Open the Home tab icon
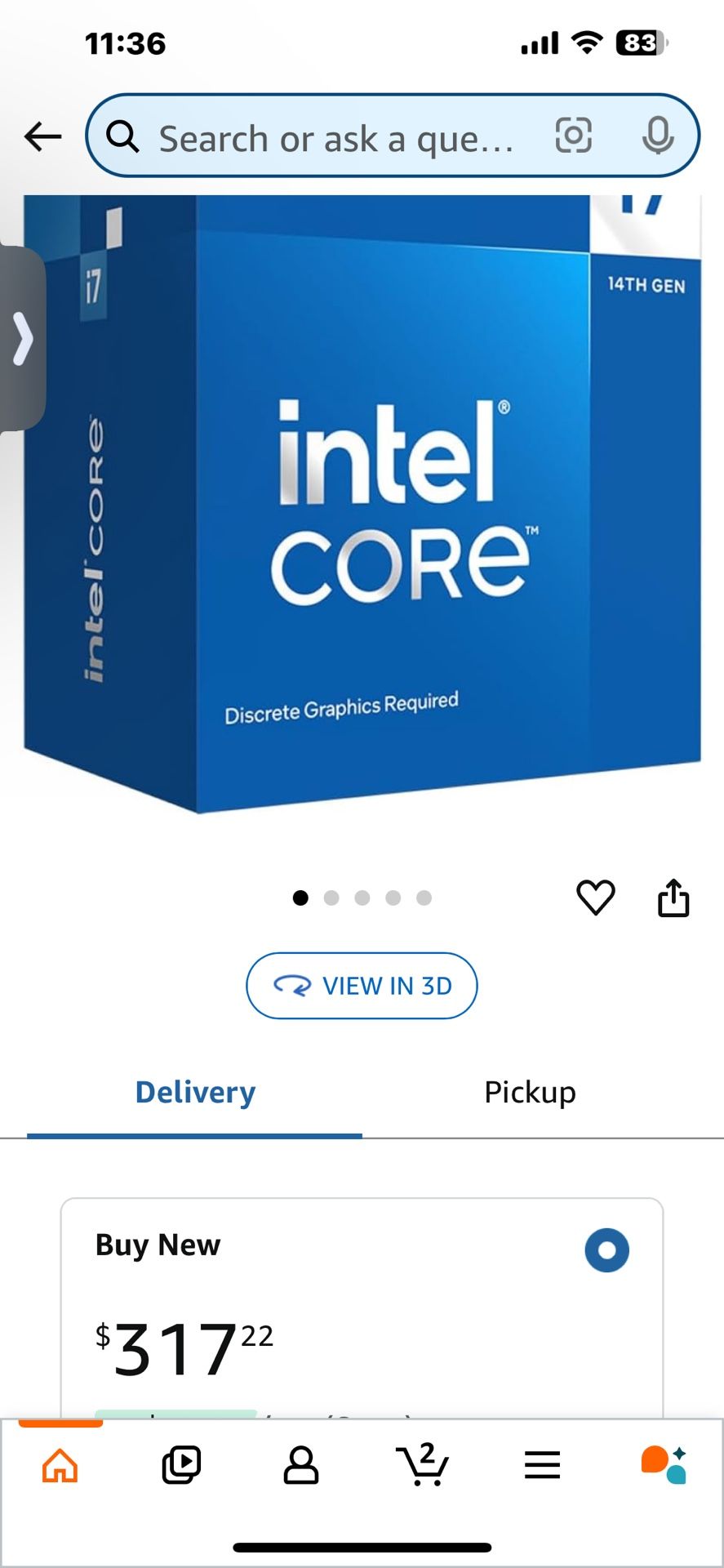724x1568 pixels. (60, 1465)
